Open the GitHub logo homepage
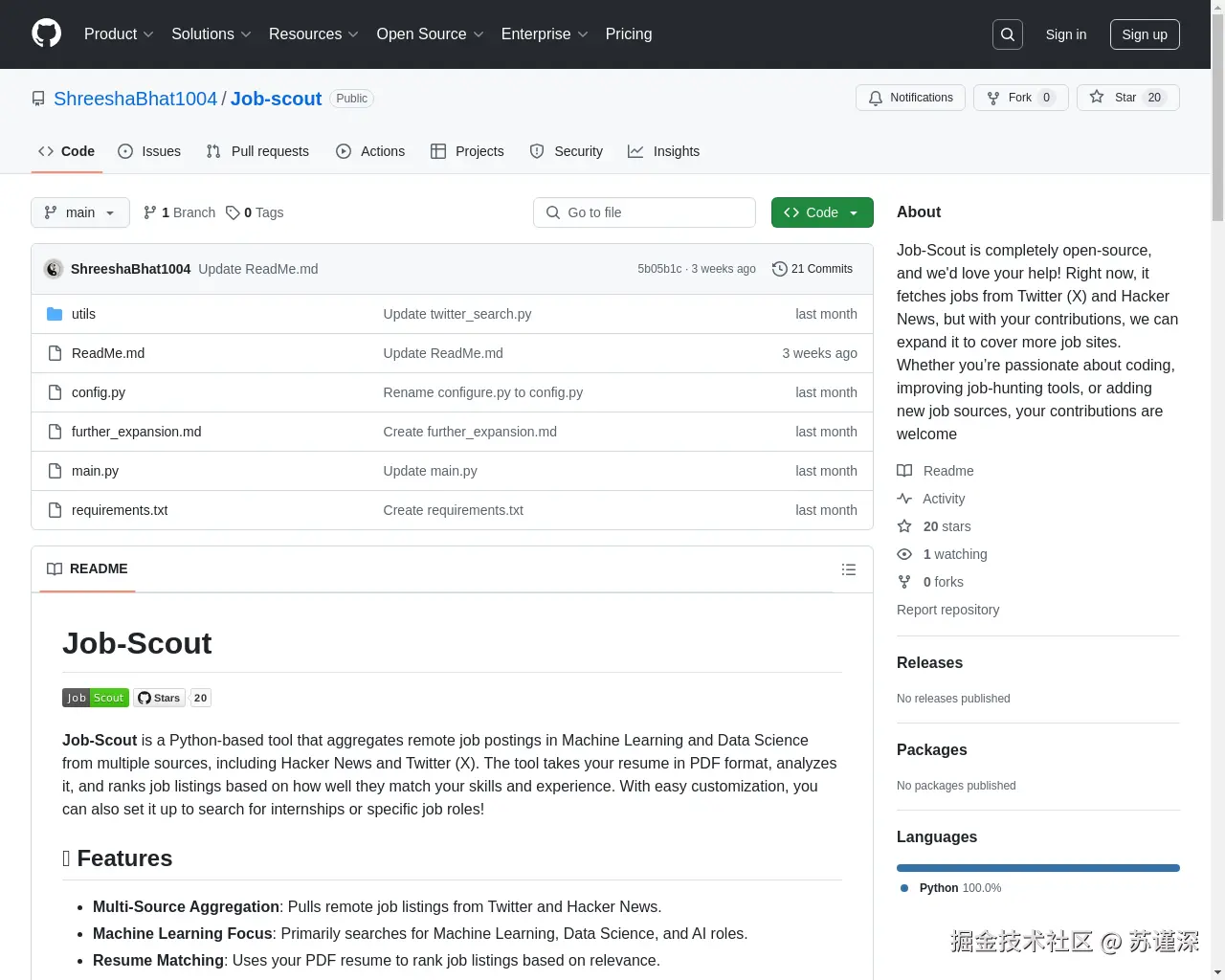This screenshot has height=980, width=1225. point(46,33)
